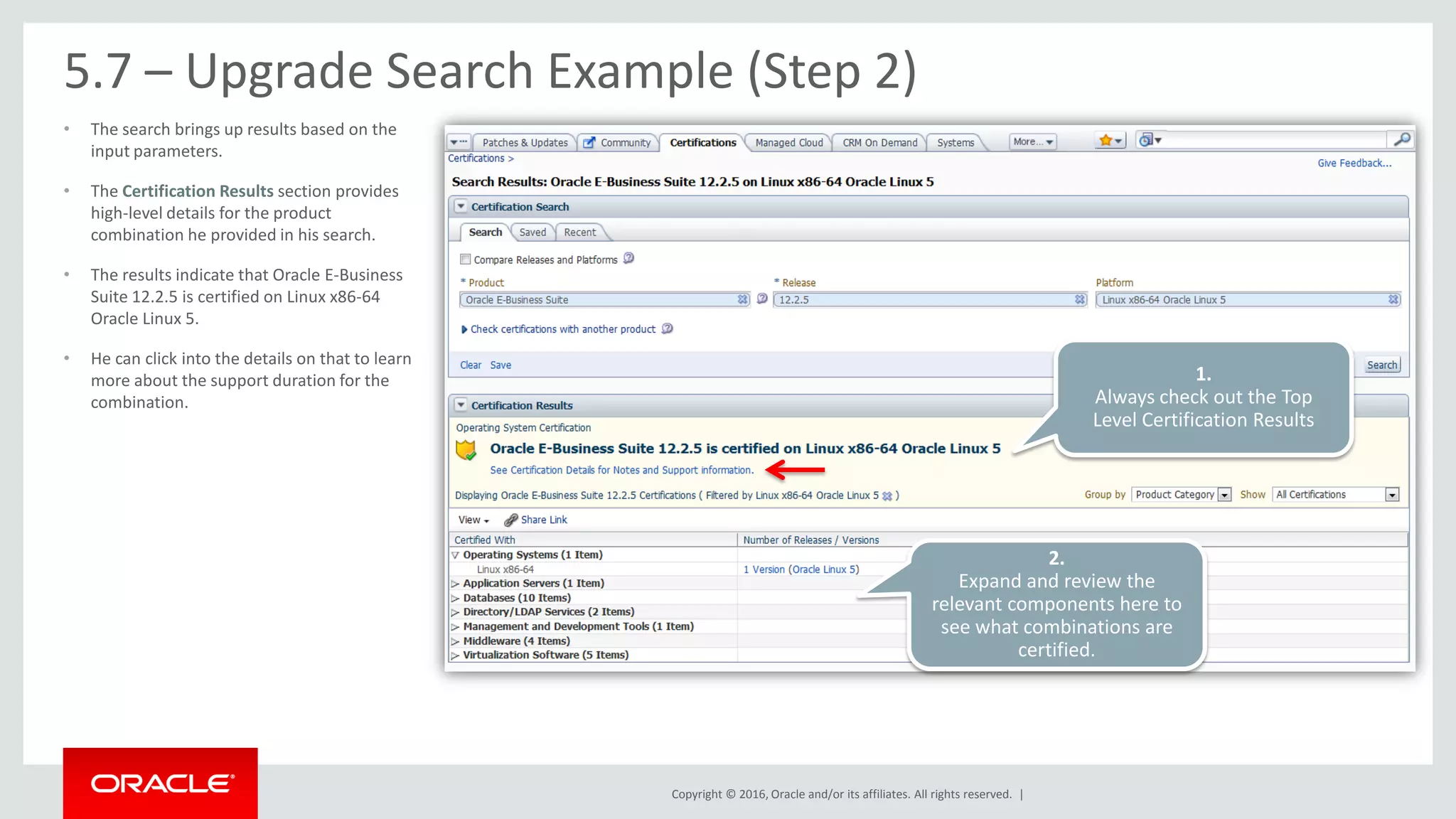Image resolution: width=1456 pixels, height=819 pixels.
Task: Open the Systems tab
Action: (955, 143)
